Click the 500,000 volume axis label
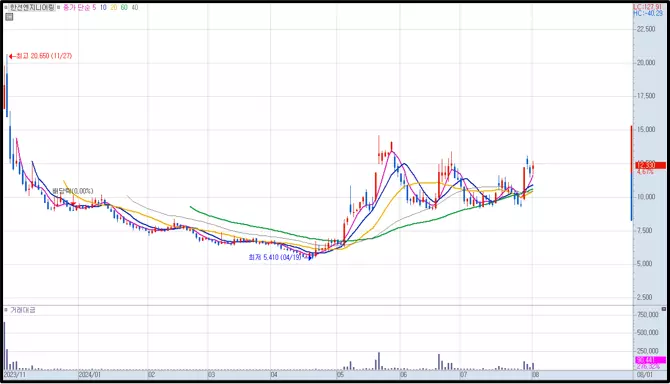 pyautogui.click(x=648, y=333)
